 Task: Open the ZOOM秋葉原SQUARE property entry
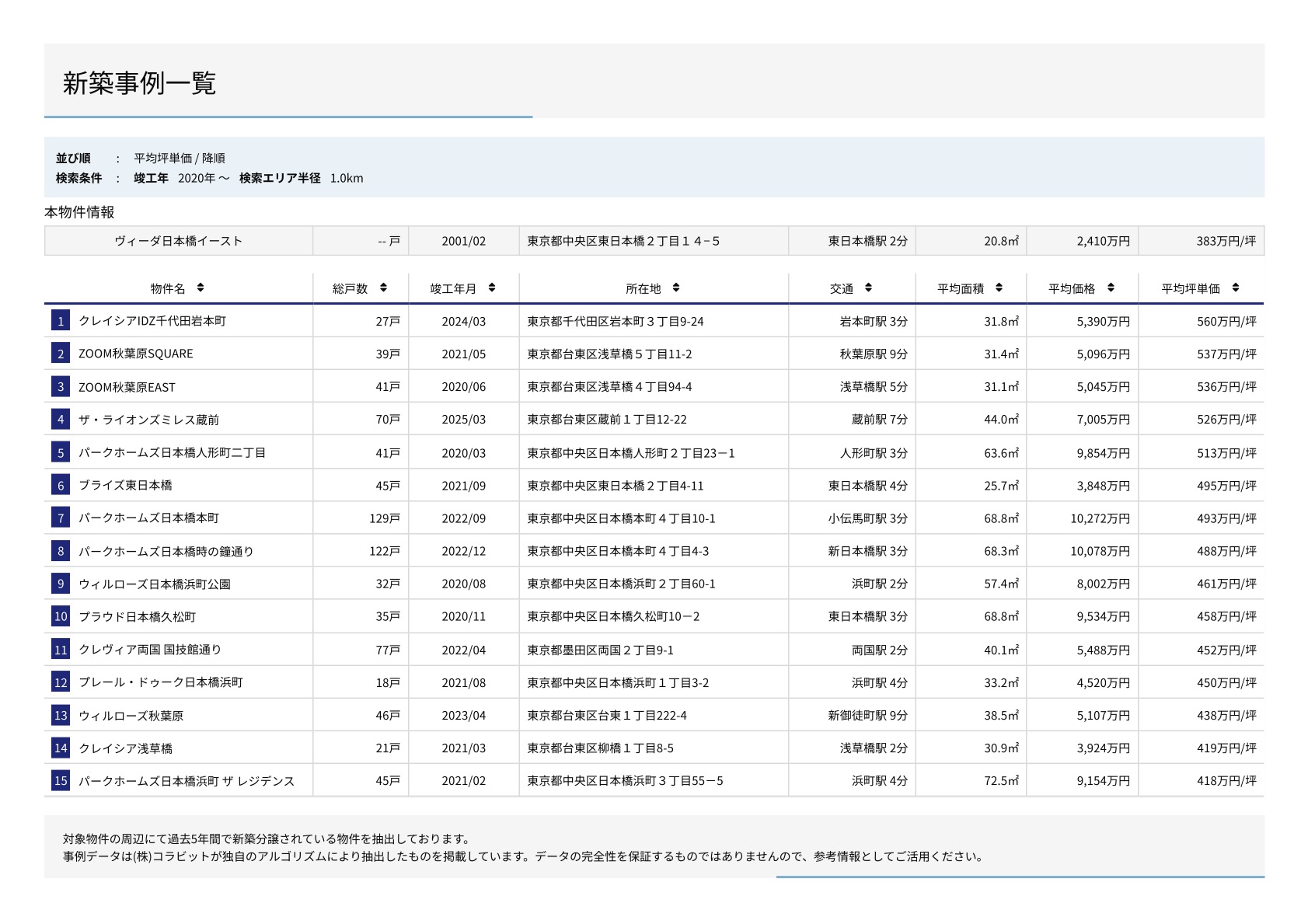pos(136,354)
